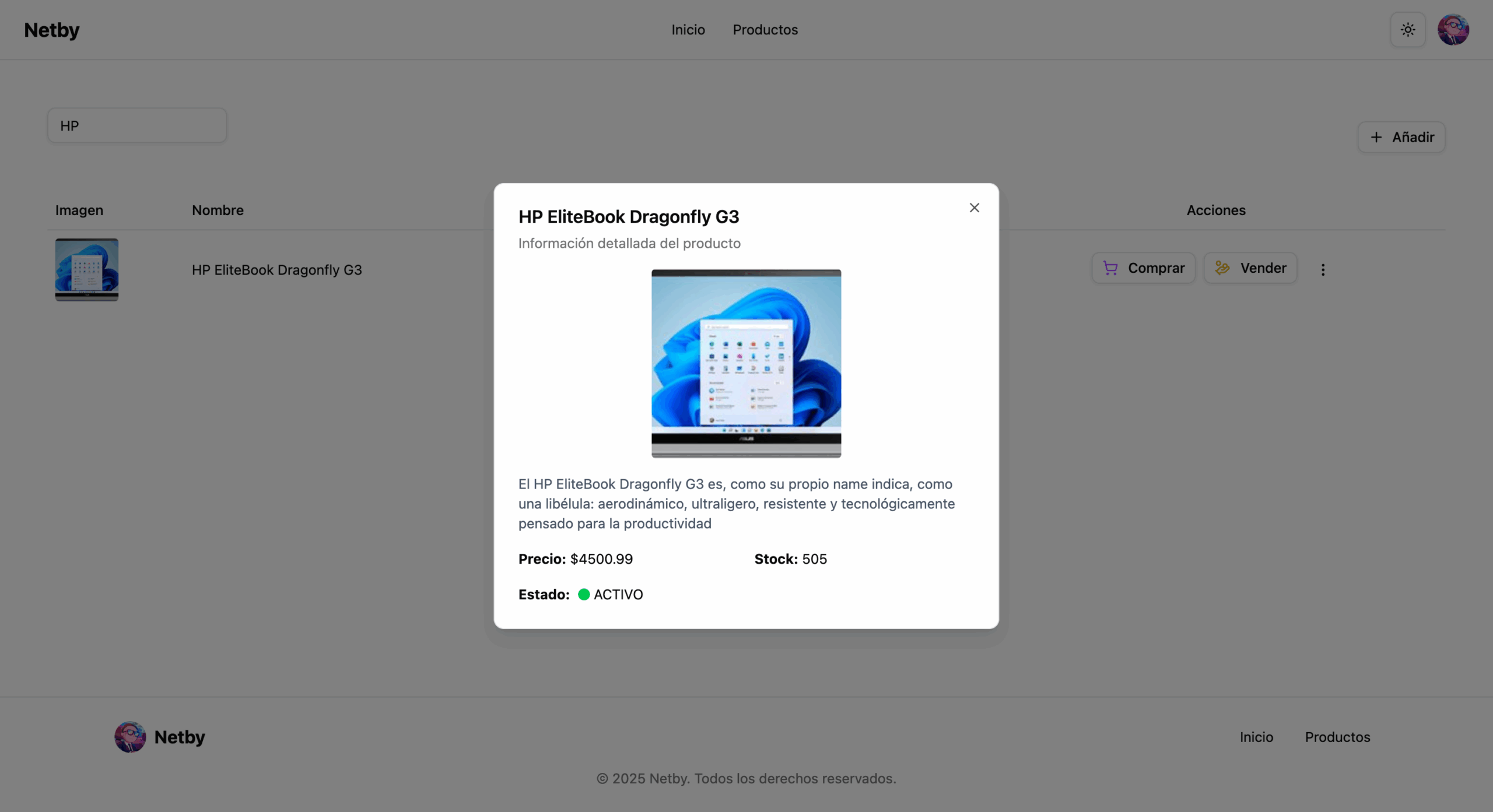Click the green ACTIVO status dot
This screenshot has width=1493, height=812.
click(x=583, y=594)
